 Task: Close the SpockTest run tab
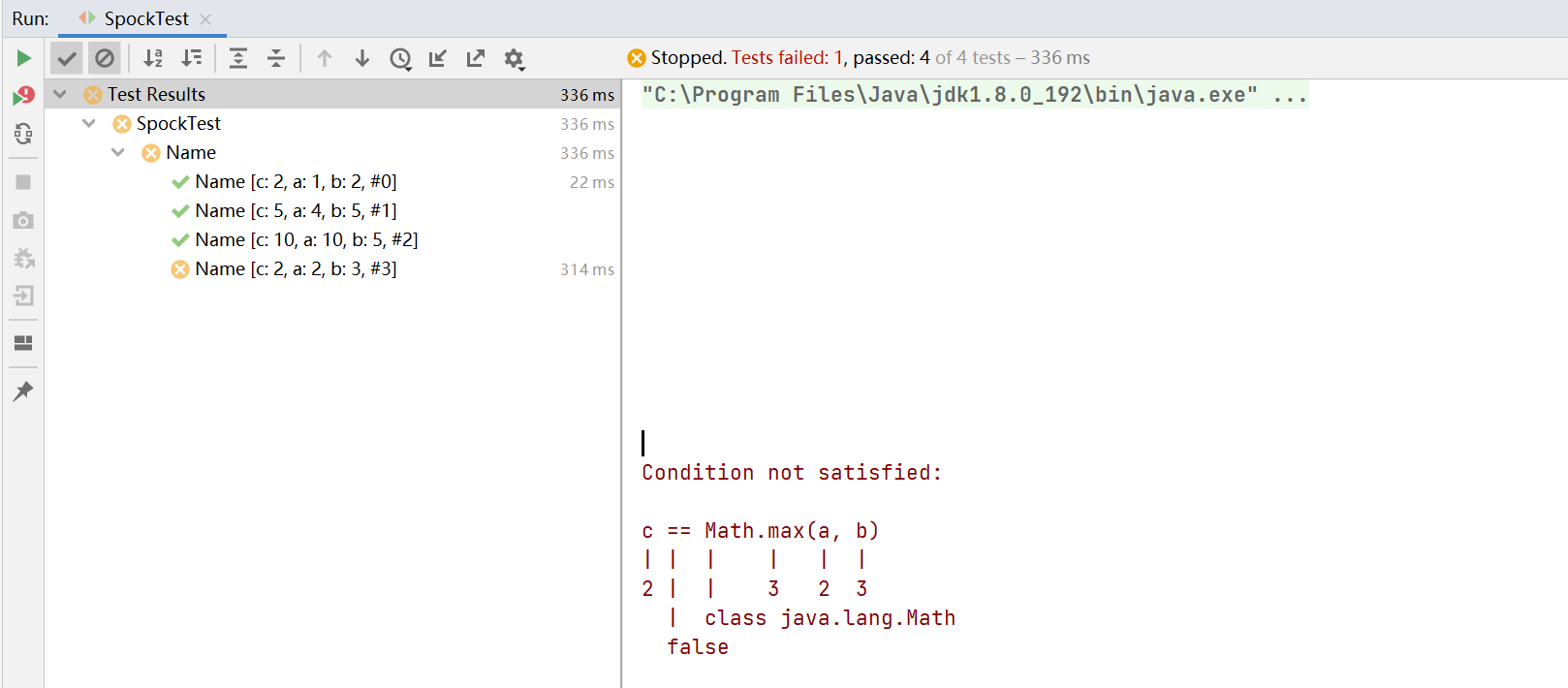[x=205, y=19]
